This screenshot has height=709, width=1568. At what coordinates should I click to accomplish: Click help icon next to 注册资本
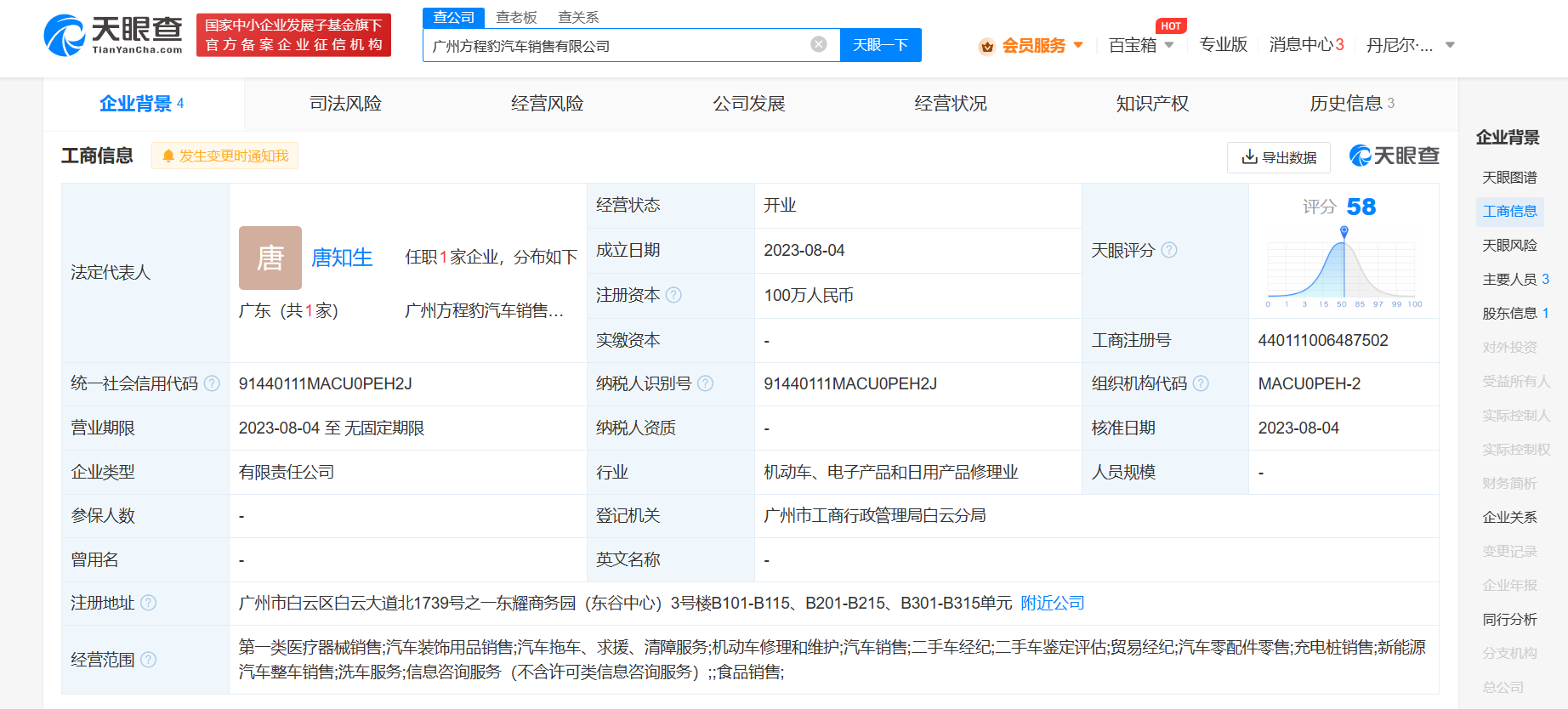[x=673, y=295]
